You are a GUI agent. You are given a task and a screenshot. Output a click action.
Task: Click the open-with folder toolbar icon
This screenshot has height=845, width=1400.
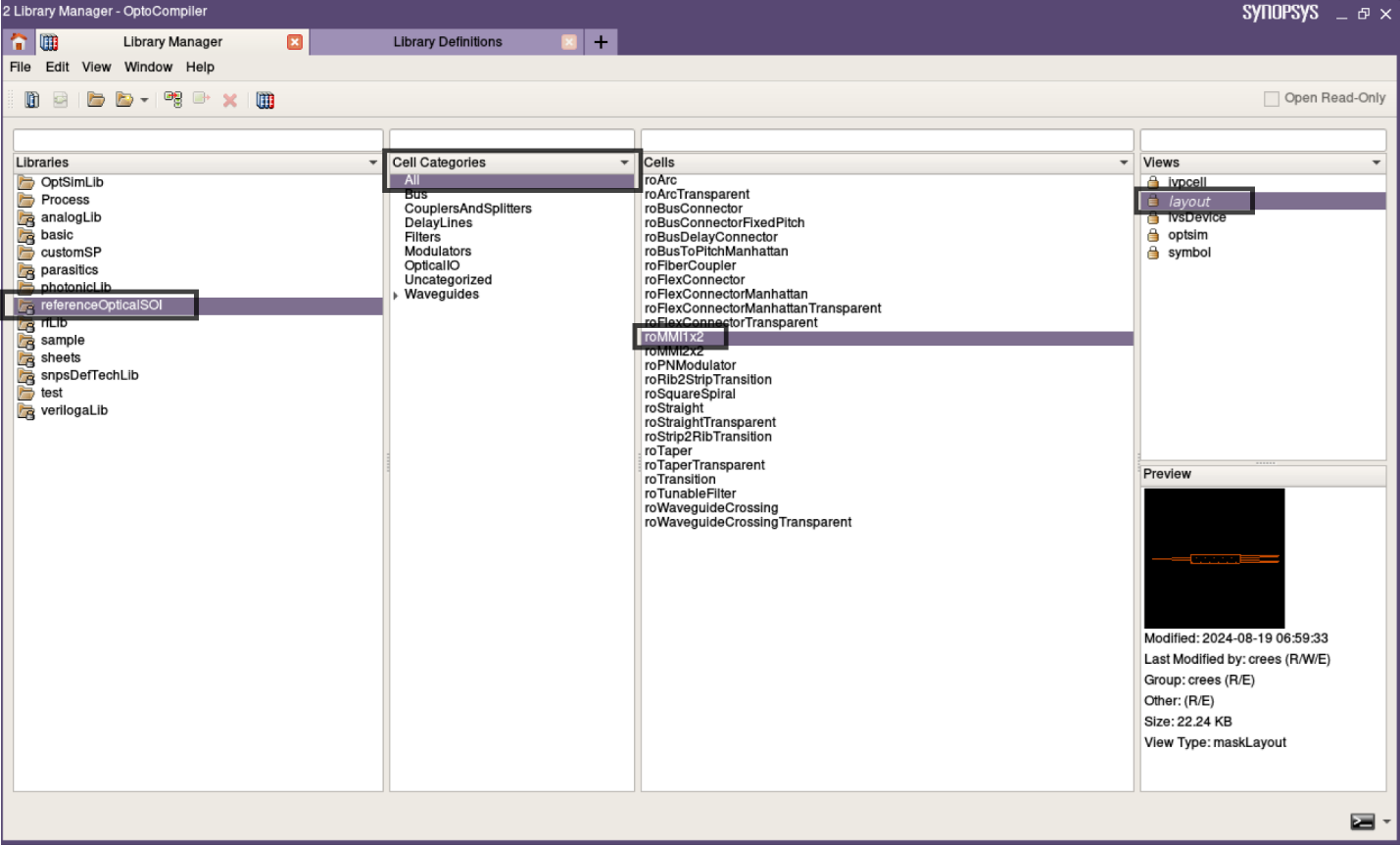point(124,100)
